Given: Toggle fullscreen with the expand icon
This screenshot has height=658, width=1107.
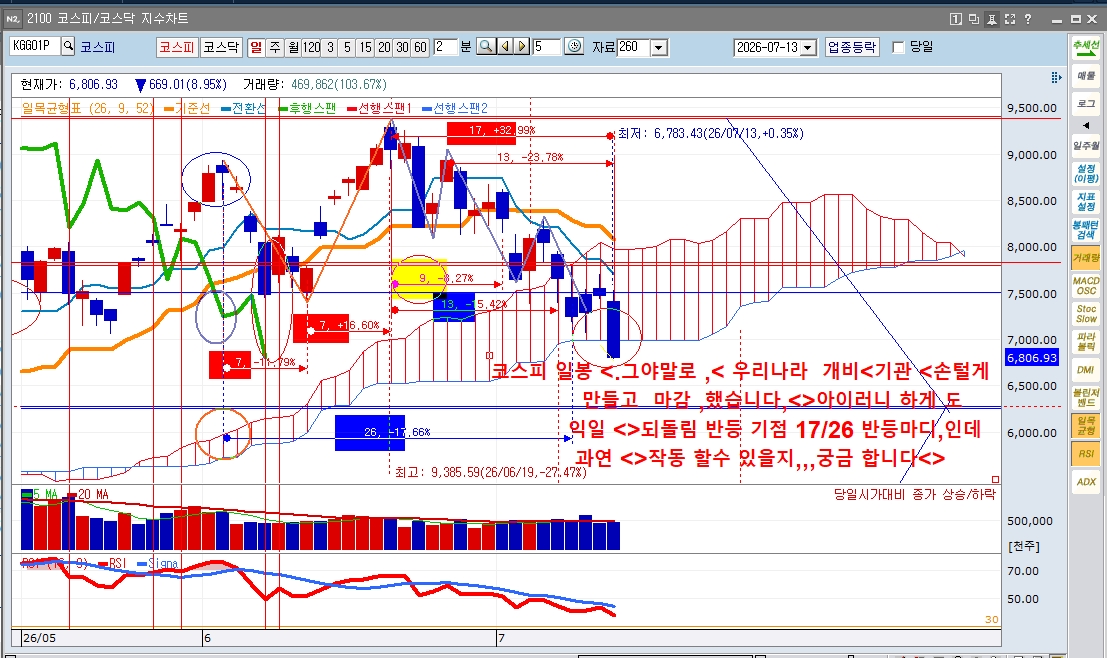Looking at the screenshot, I should [x=1010, y=19].
